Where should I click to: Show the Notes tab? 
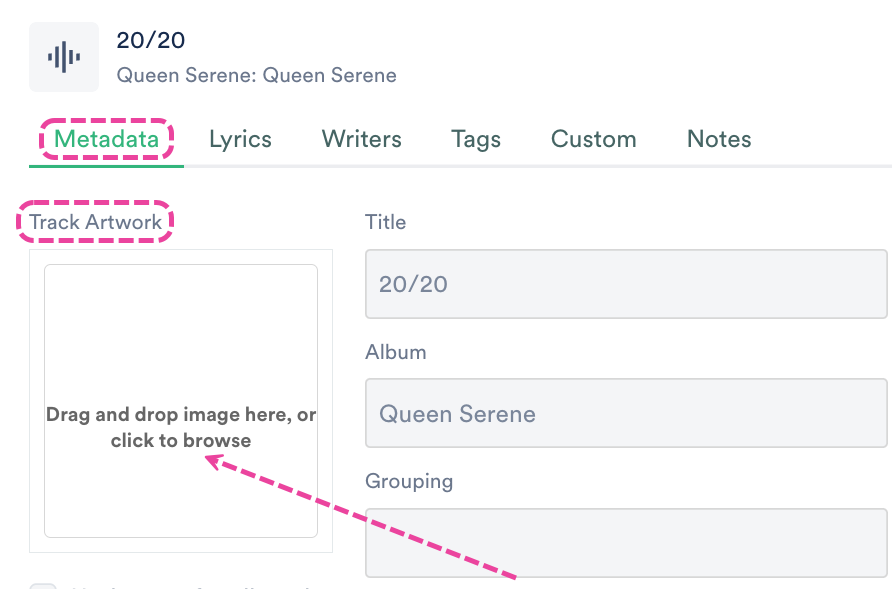click(x=719, y=139)
